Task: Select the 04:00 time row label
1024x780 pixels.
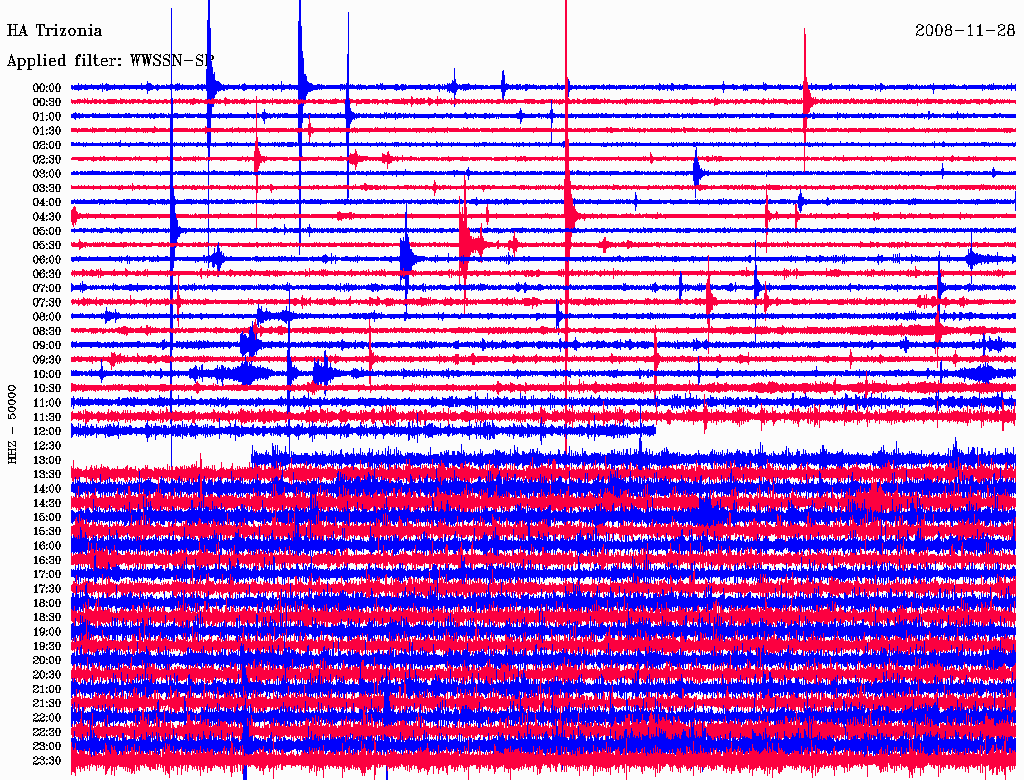Action: tap(47, 203)
